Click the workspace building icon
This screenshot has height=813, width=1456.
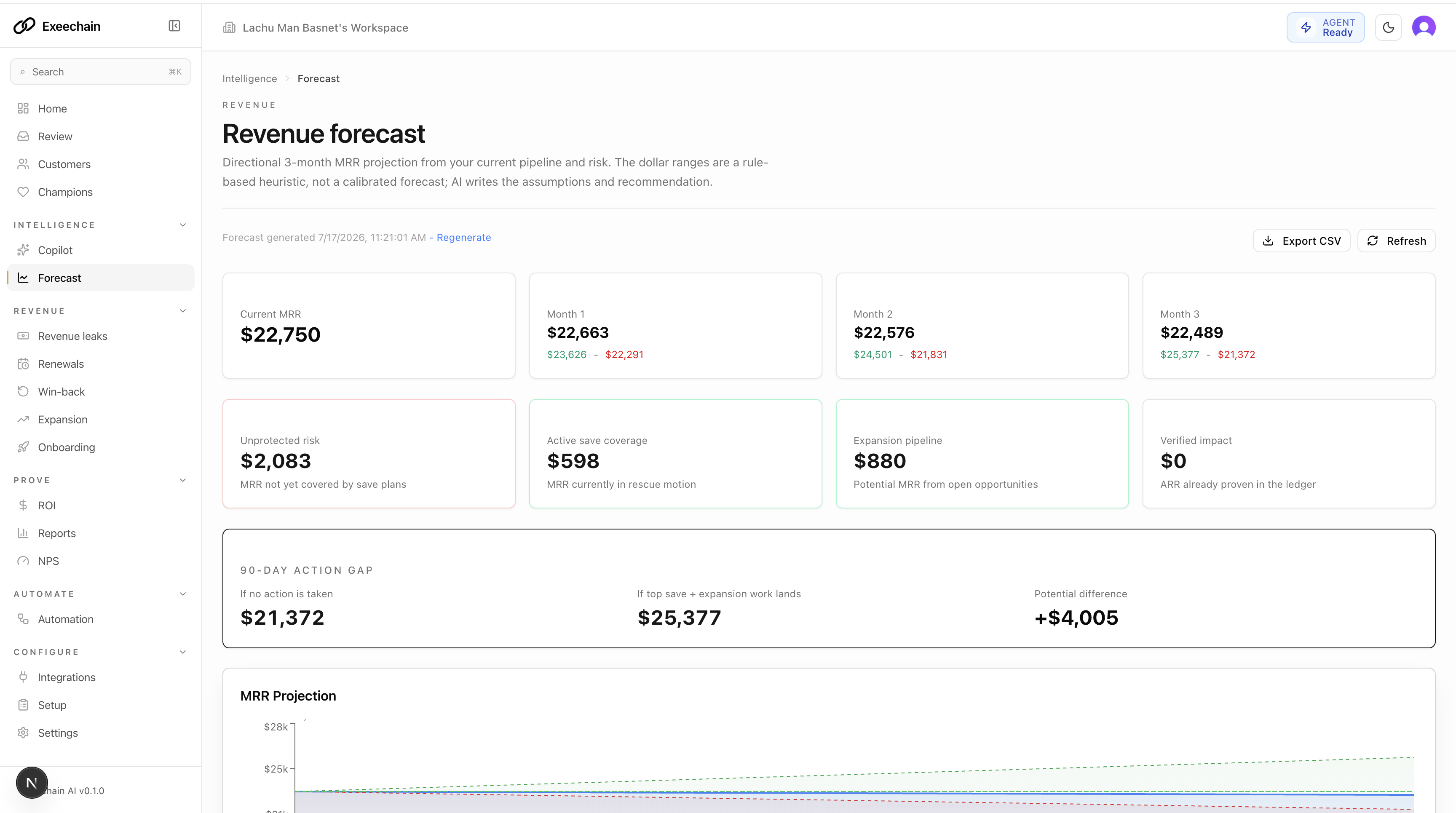(229, 28)
